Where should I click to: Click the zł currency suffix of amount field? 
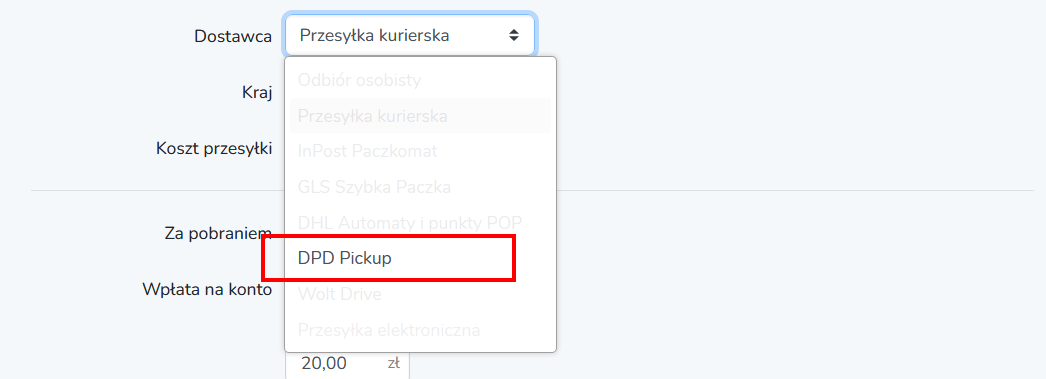click(x=394, y=364)
